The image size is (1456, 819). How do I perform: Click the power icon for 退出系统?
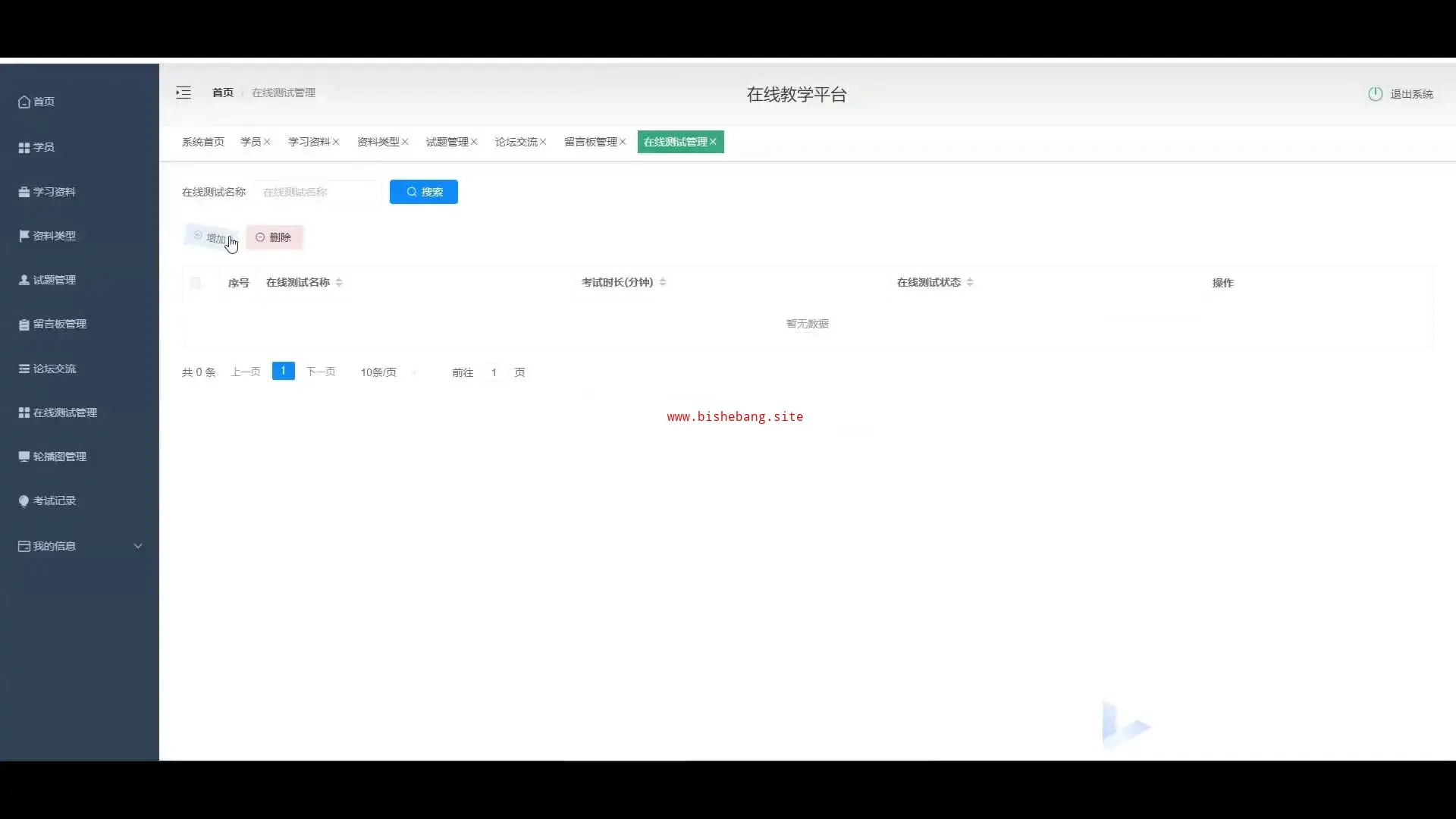pos(1375,94)
